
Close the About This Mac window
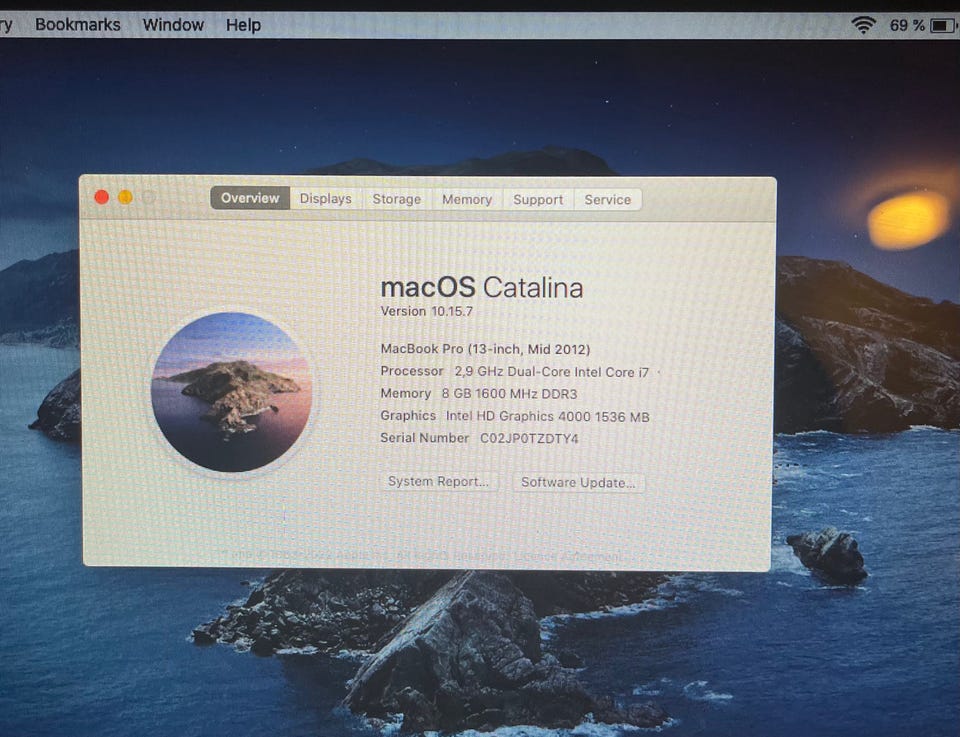[x=102, y=197]
